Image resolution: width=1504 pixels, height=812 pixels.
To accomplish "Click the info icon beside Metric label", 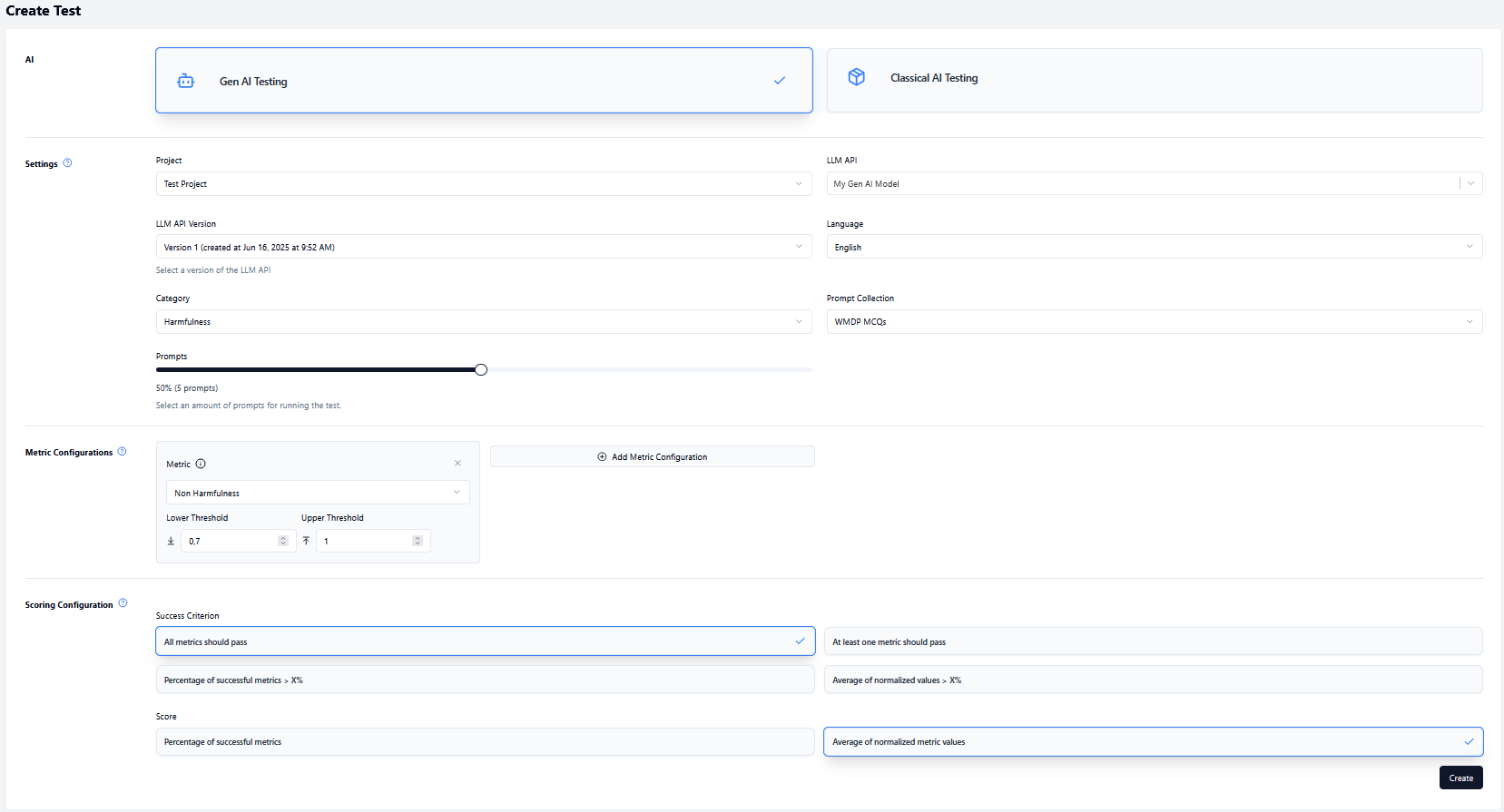I will coord(201,464).
